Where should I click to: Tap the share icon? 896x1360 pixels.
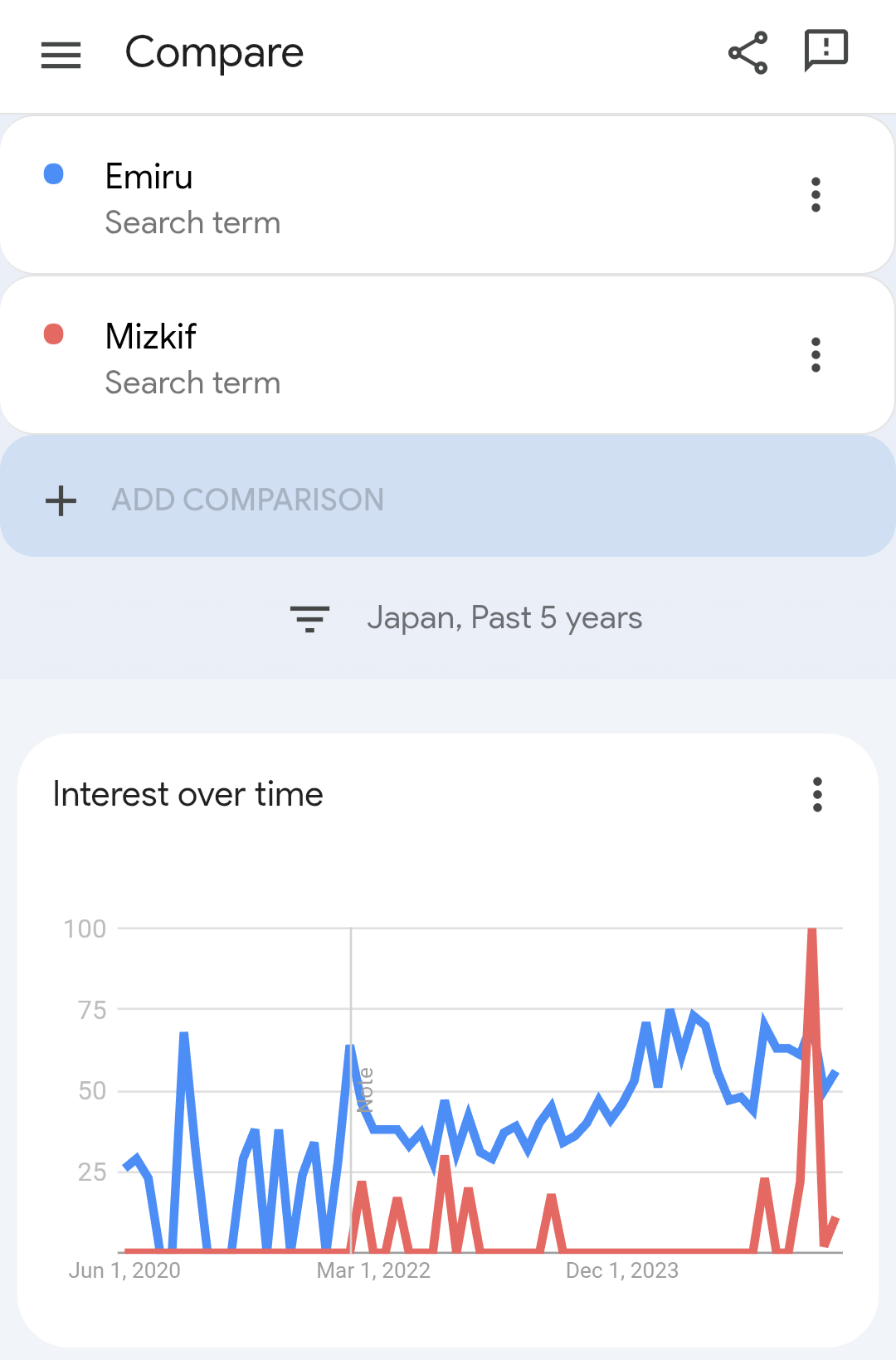coord(747,53)
